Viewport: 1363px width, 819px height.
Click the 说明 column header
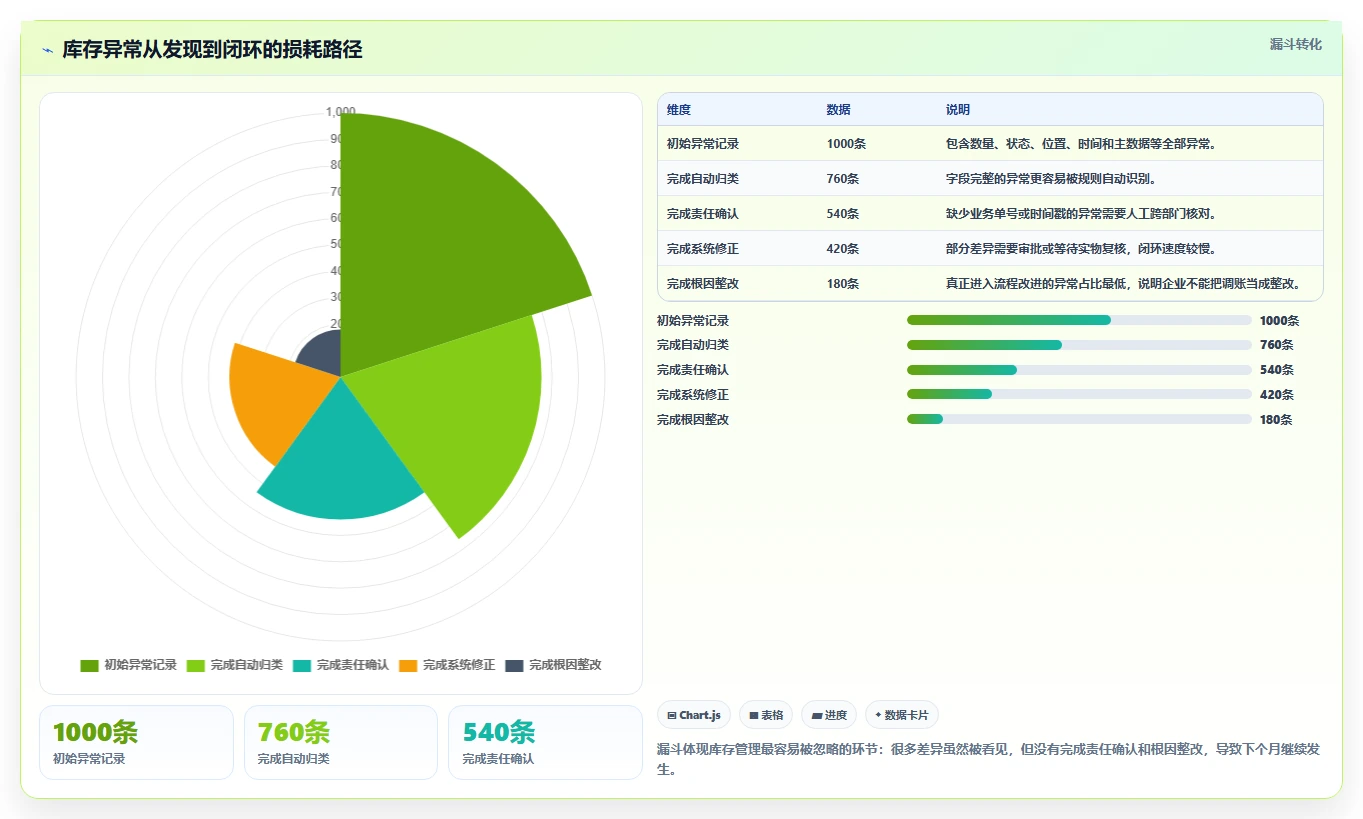pyautogui.click(x=958, y=110)
